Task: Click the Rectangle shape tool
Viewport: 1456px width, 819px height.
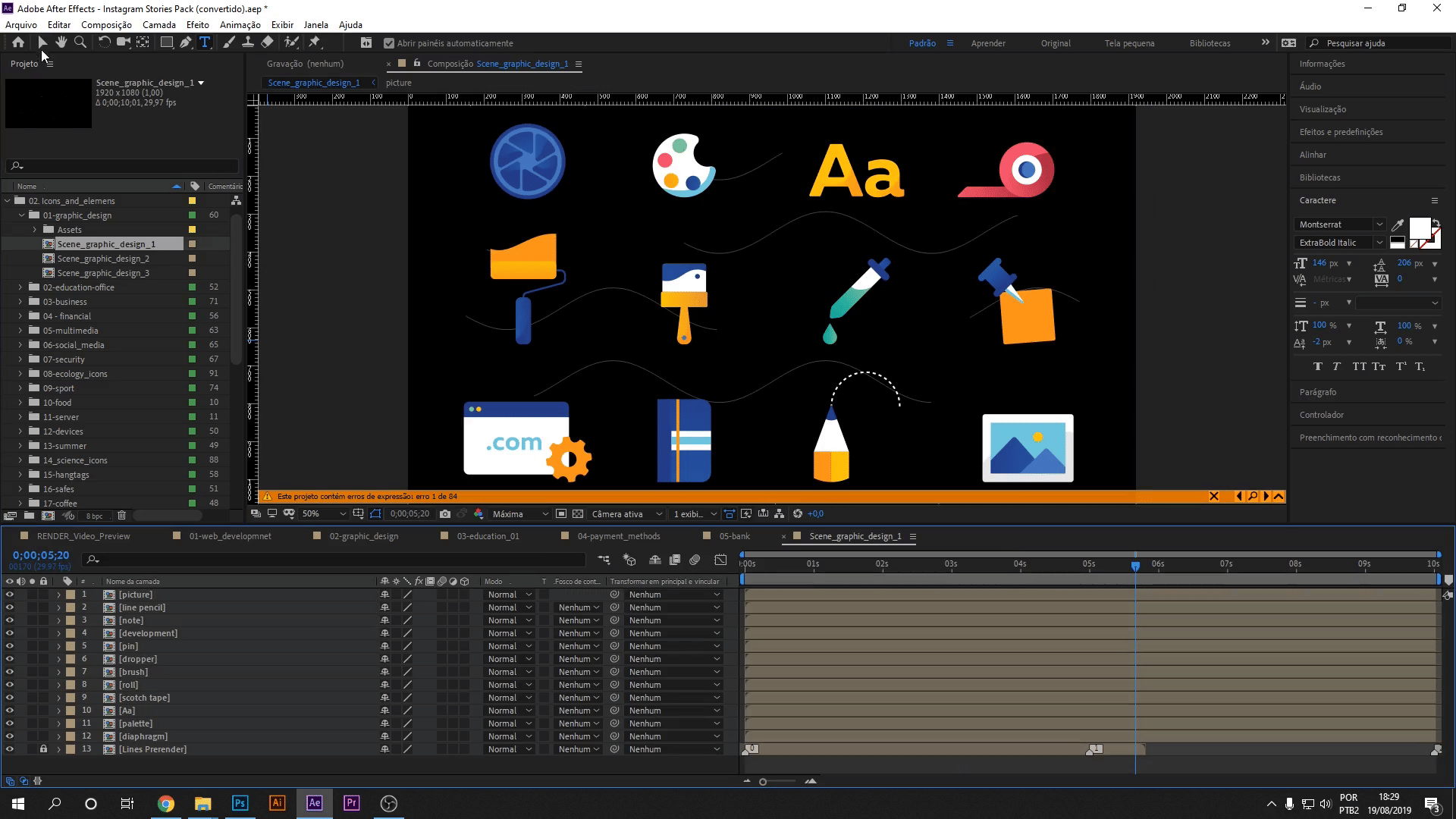Action: 166,42
